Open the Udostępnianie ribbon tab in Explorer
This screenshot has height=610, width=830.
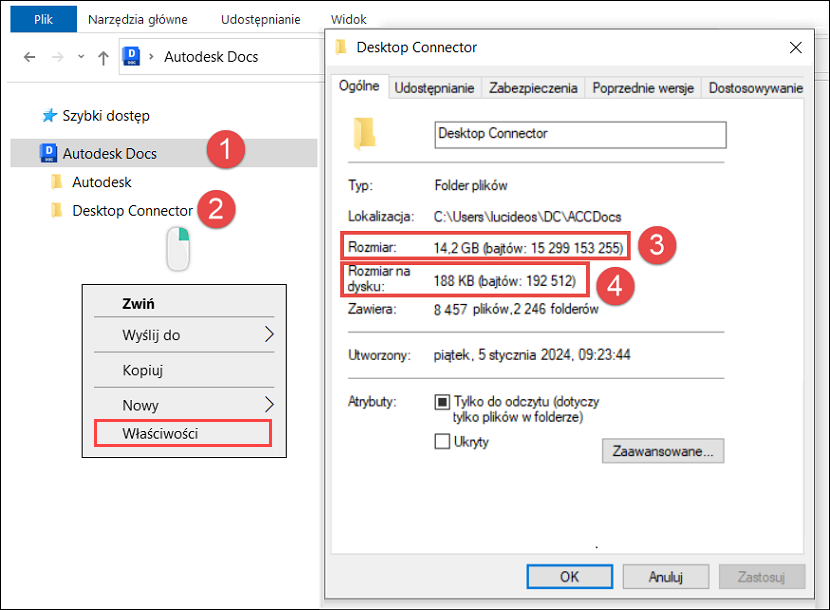point(260,20)
